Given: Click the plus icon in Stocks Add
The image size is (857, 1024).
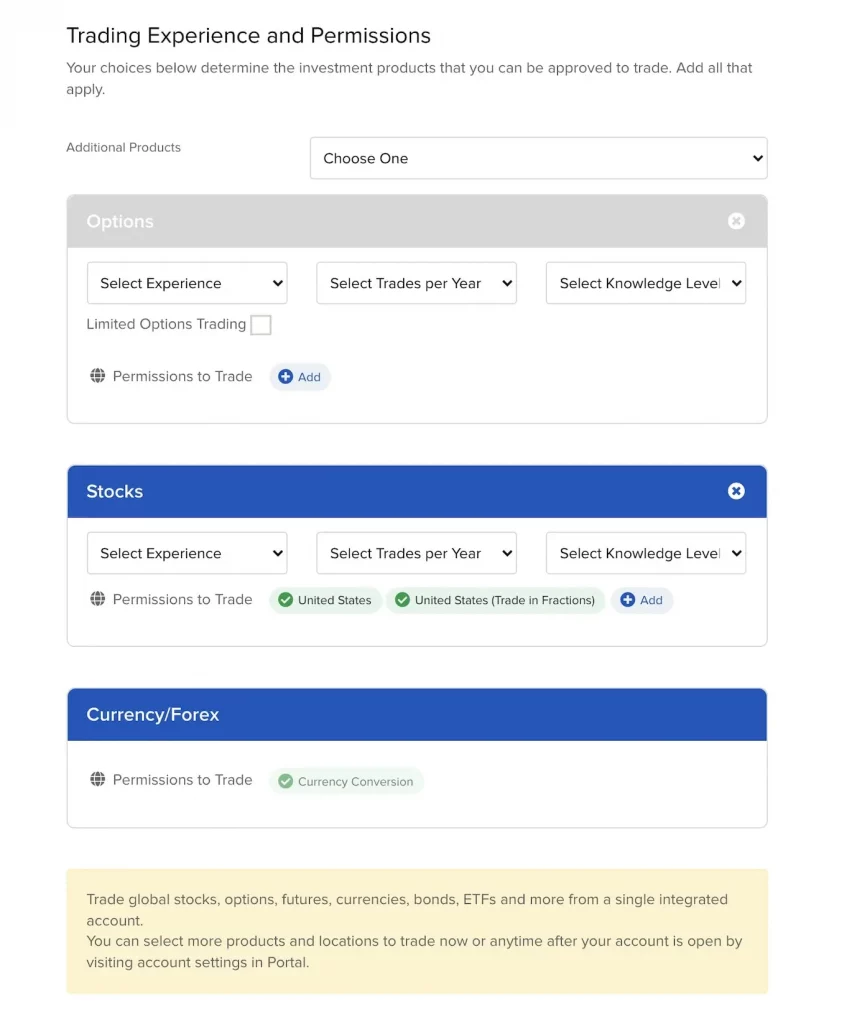Looking at the screenshot, I should (628, 600).
